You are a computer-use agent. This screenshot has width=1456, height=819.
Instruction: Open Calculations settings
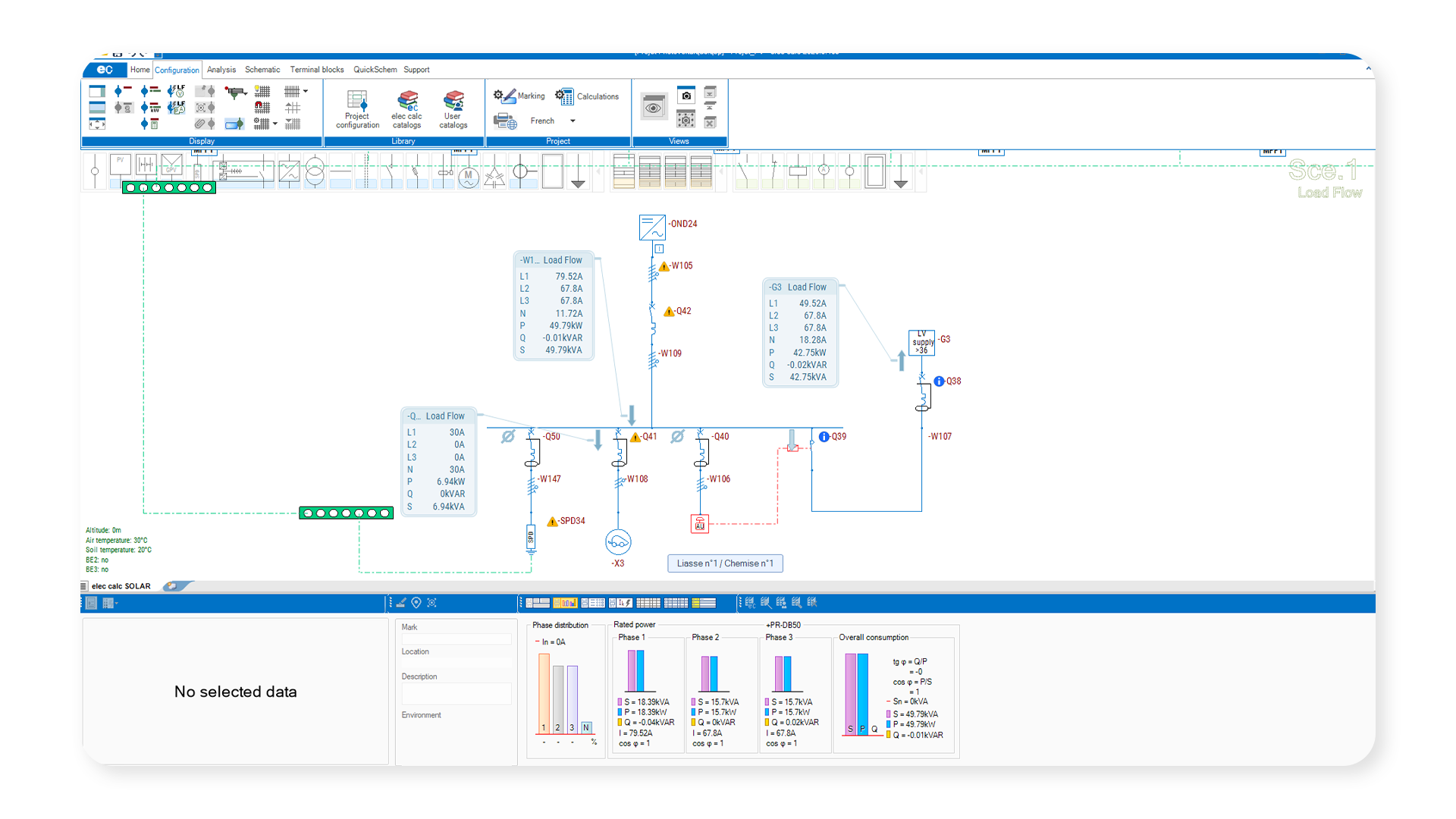(564, 96)
